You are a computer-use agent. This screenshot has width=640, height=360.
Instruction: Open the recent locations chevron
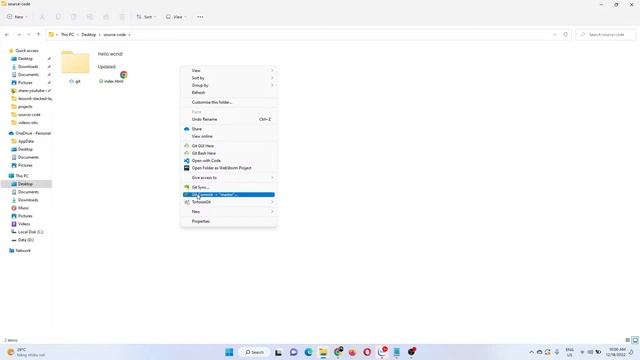(29, 35)
